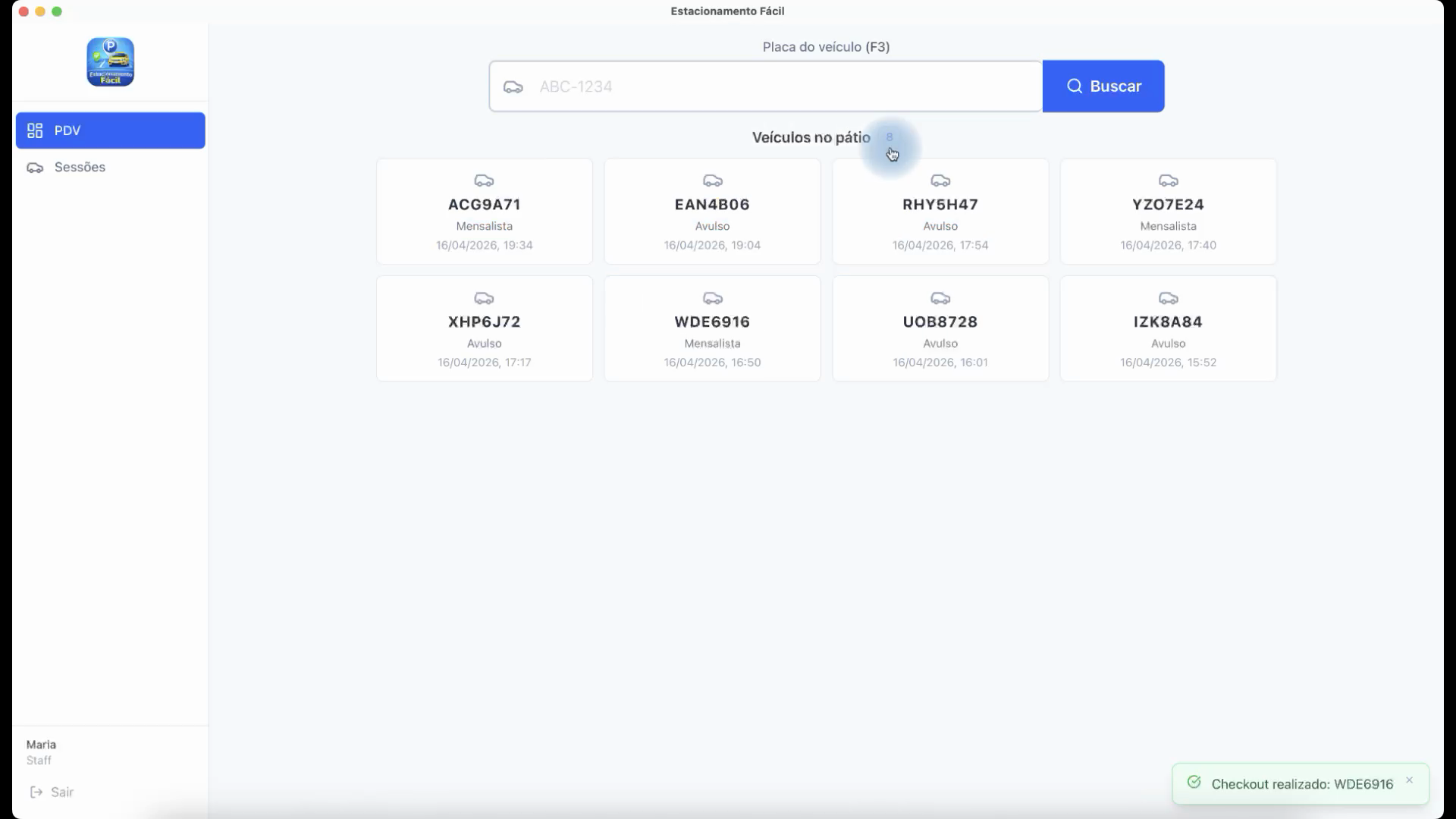The height and width of the screenshot is (819, 1456).
Task: Open the YZO7E24 vehicle card
Action: pos(1168,212)
